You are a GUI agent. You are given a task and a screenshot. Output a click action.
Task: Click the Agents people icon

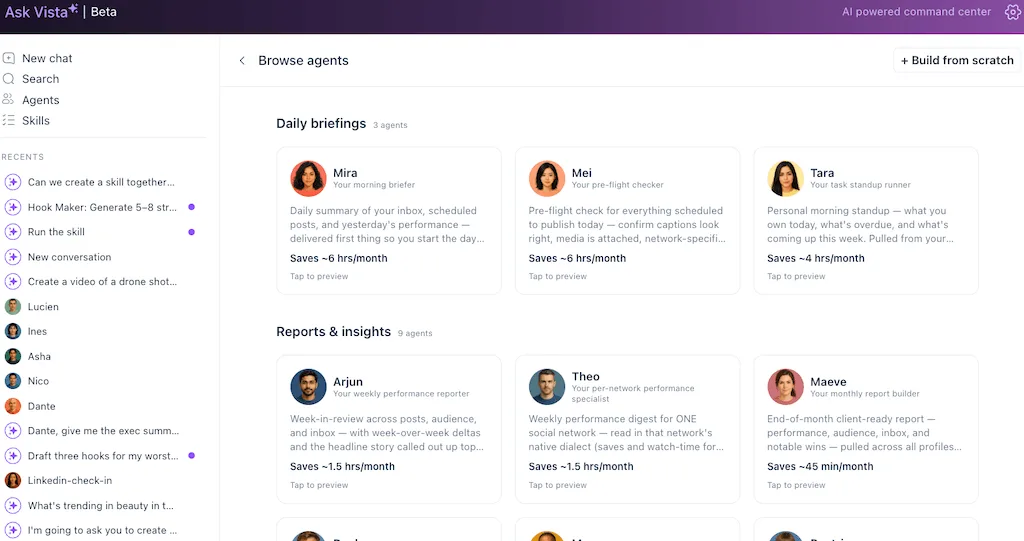(x=8, y=99)
